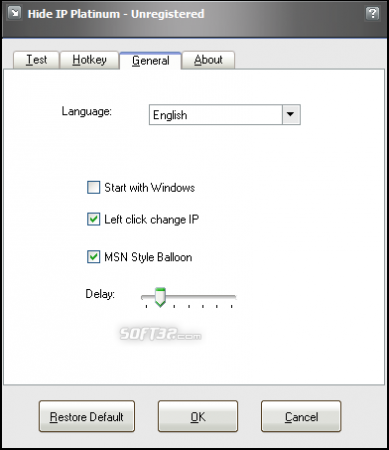Switch to the Test tab

coord(36,60)
